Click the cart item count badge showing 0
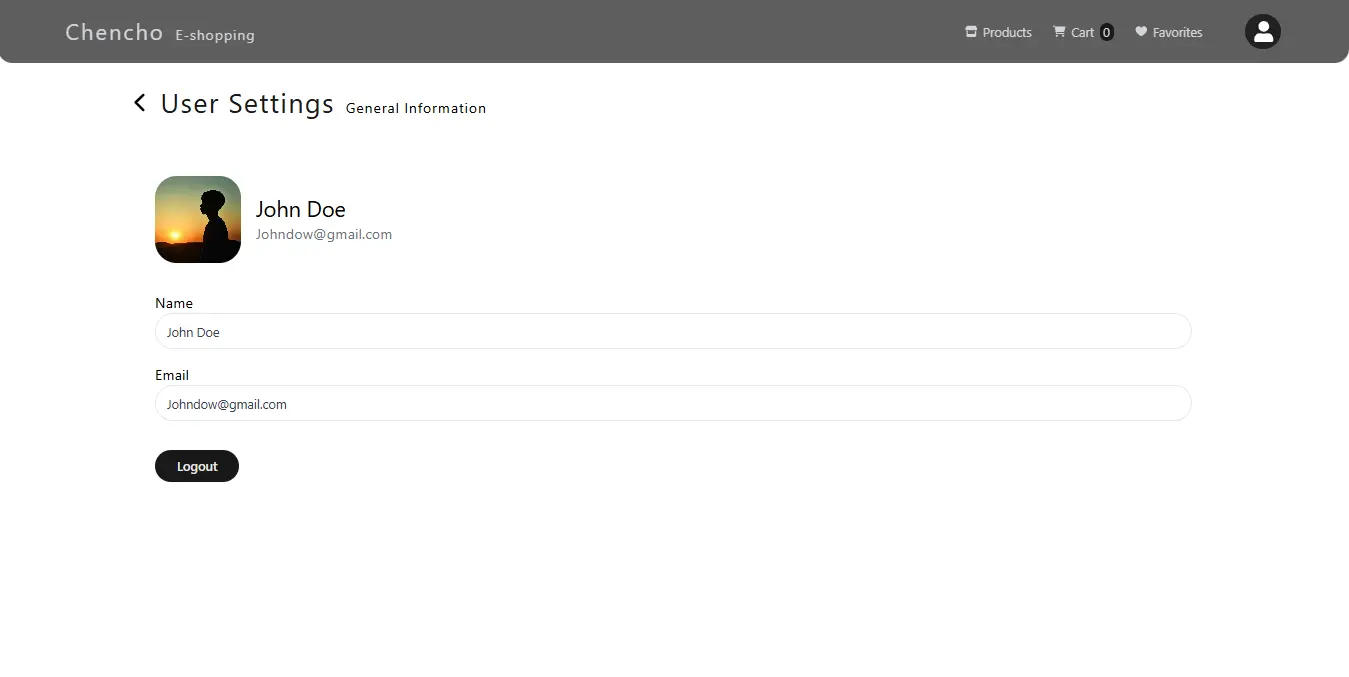 point(1106,32)
